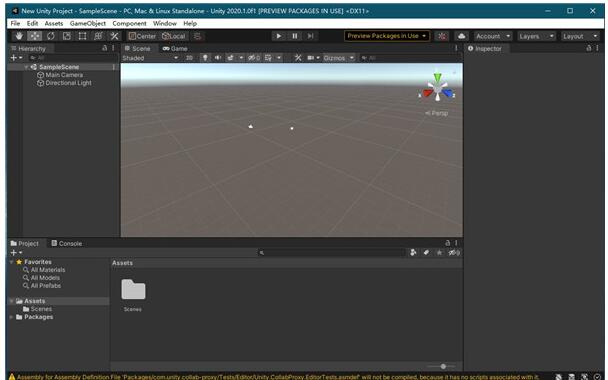Open the Inspector panel three-dot menu

[598, 48]
